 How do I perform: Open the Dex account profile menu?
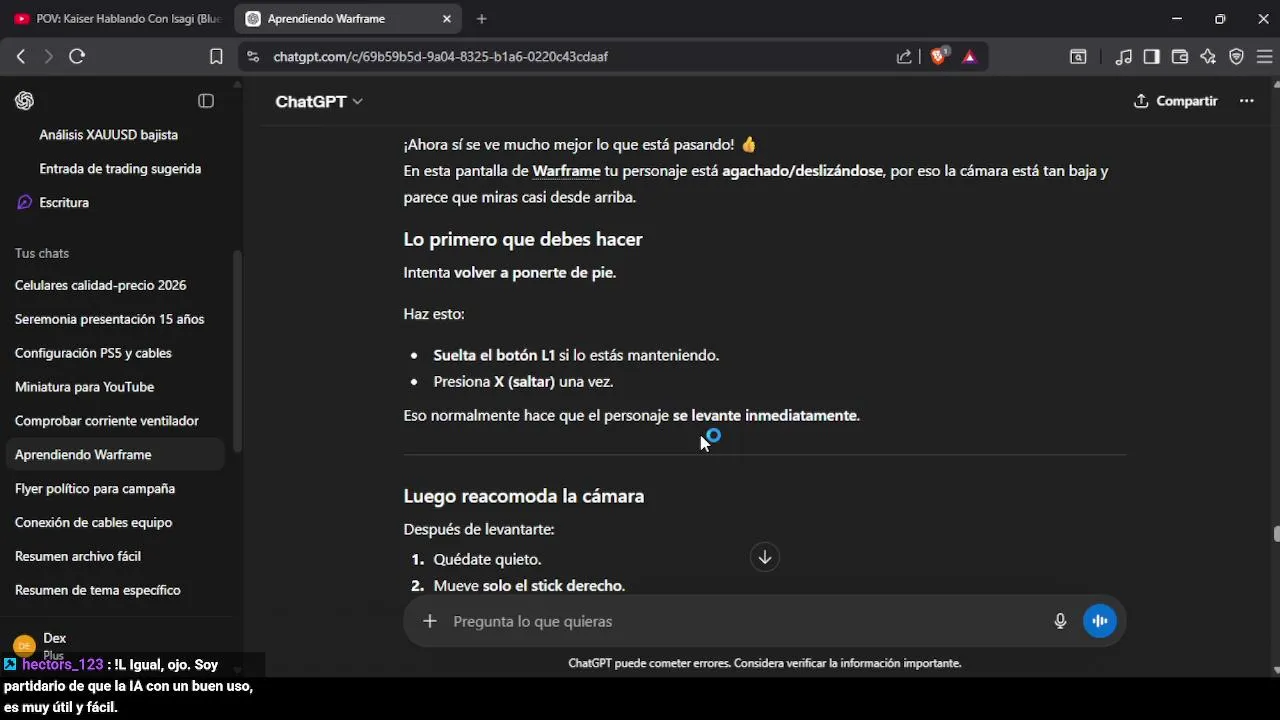(x=116, y=644)
